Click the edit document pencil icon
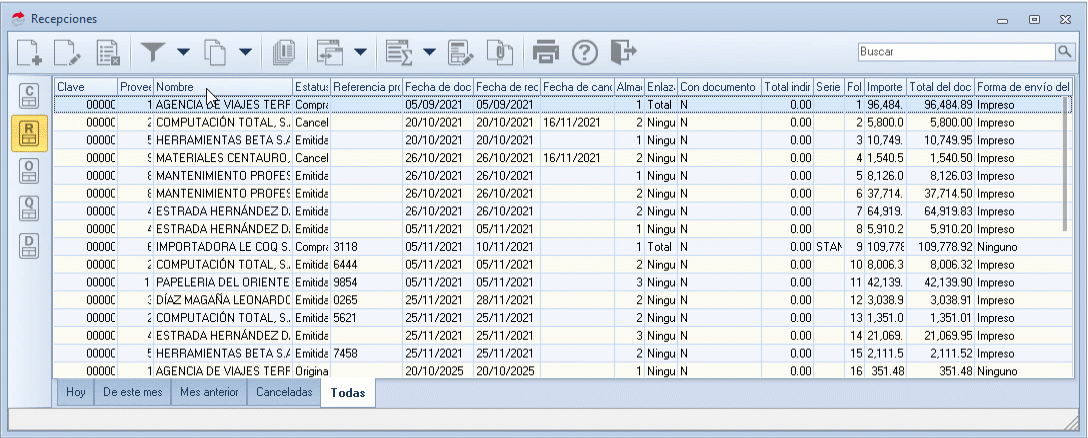The height and width of the screenshot is (438, 1088). point(68,51)
